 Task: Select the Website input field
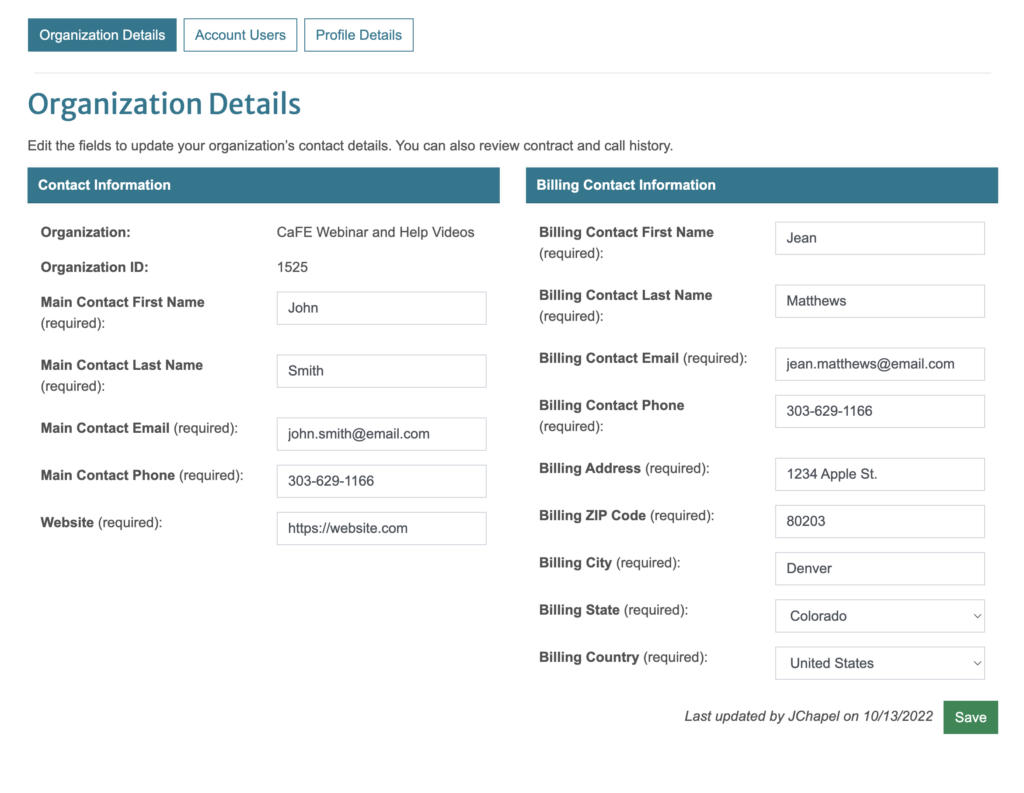click(x=381, y=528)
